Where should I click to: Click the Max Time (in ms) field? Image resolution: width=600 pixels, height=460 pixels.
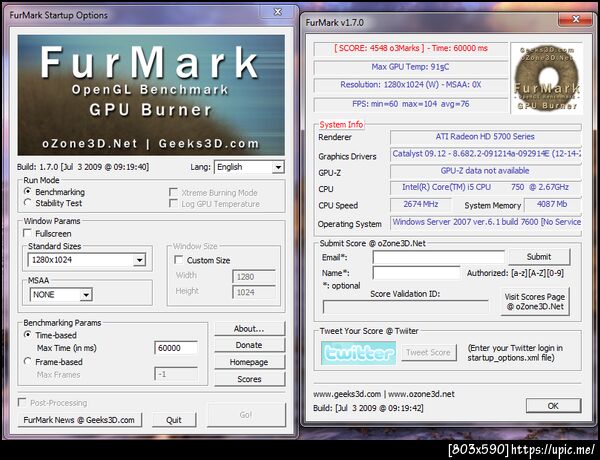(176, 348)
